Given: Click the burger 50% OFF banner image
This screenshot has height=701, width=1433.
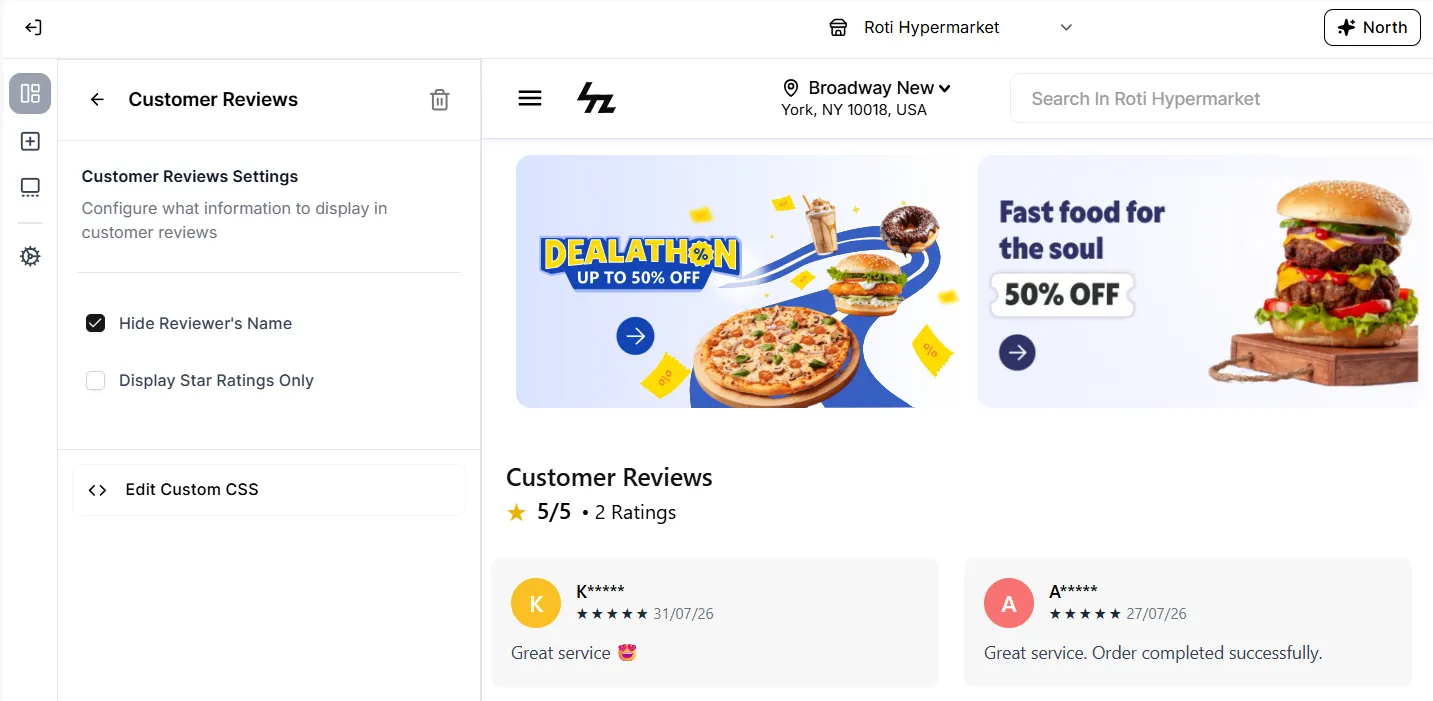Looking at the screenshot, I should coord(1203,281).
